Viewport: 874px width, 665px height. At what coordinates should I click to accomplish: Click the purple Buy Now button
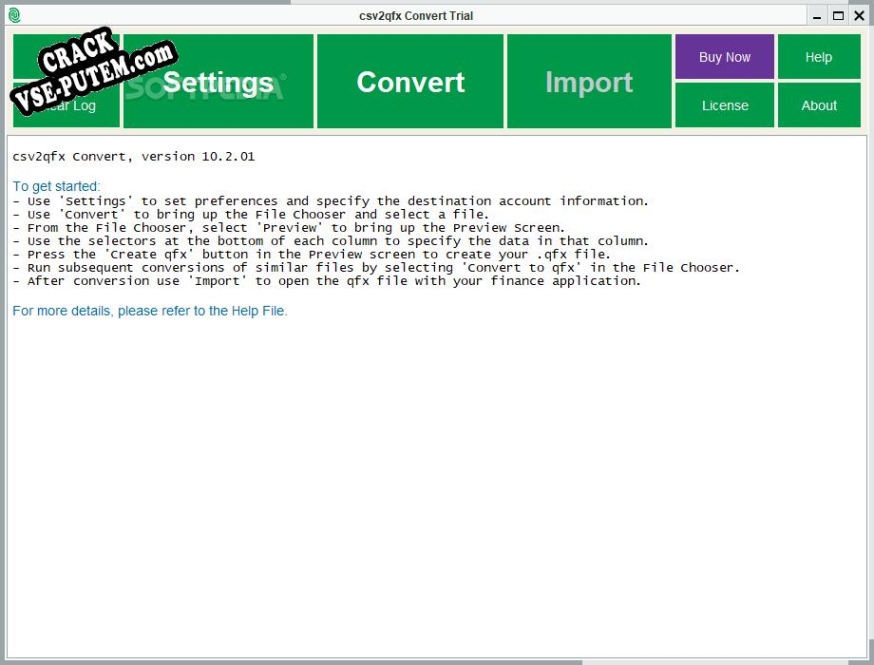725,57
